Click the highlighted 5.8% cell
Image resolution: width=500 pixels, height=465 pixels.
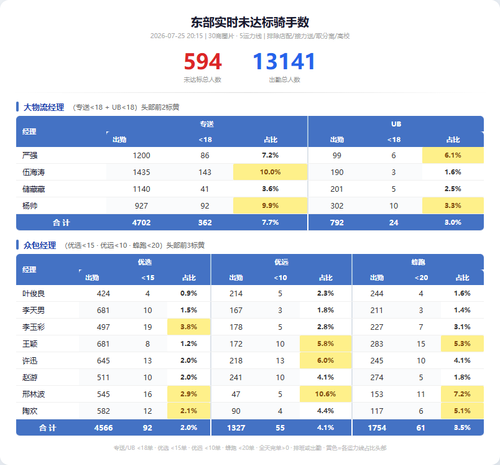[325, 344]
